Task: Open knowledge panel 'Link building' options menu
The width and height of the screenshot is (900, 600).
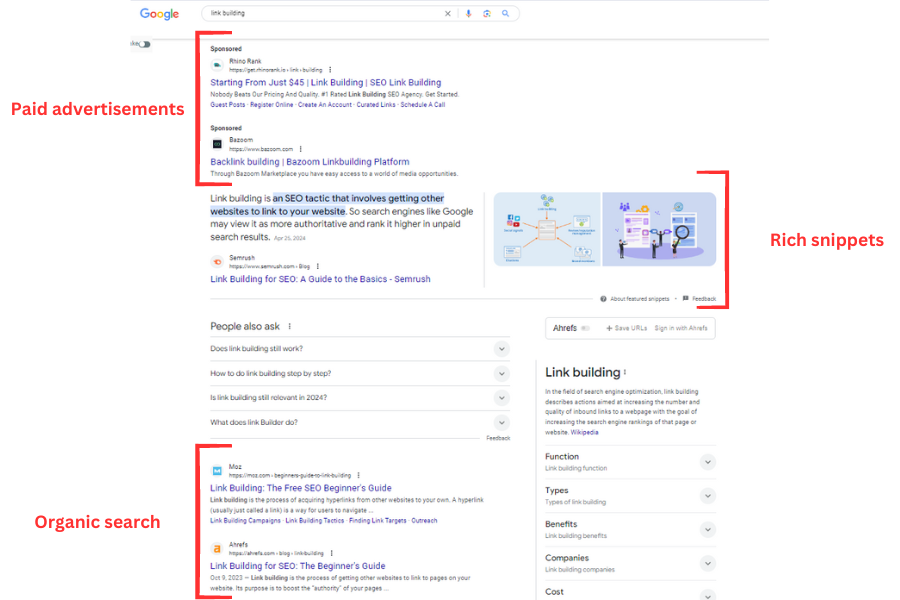Action: coord(624,372)
